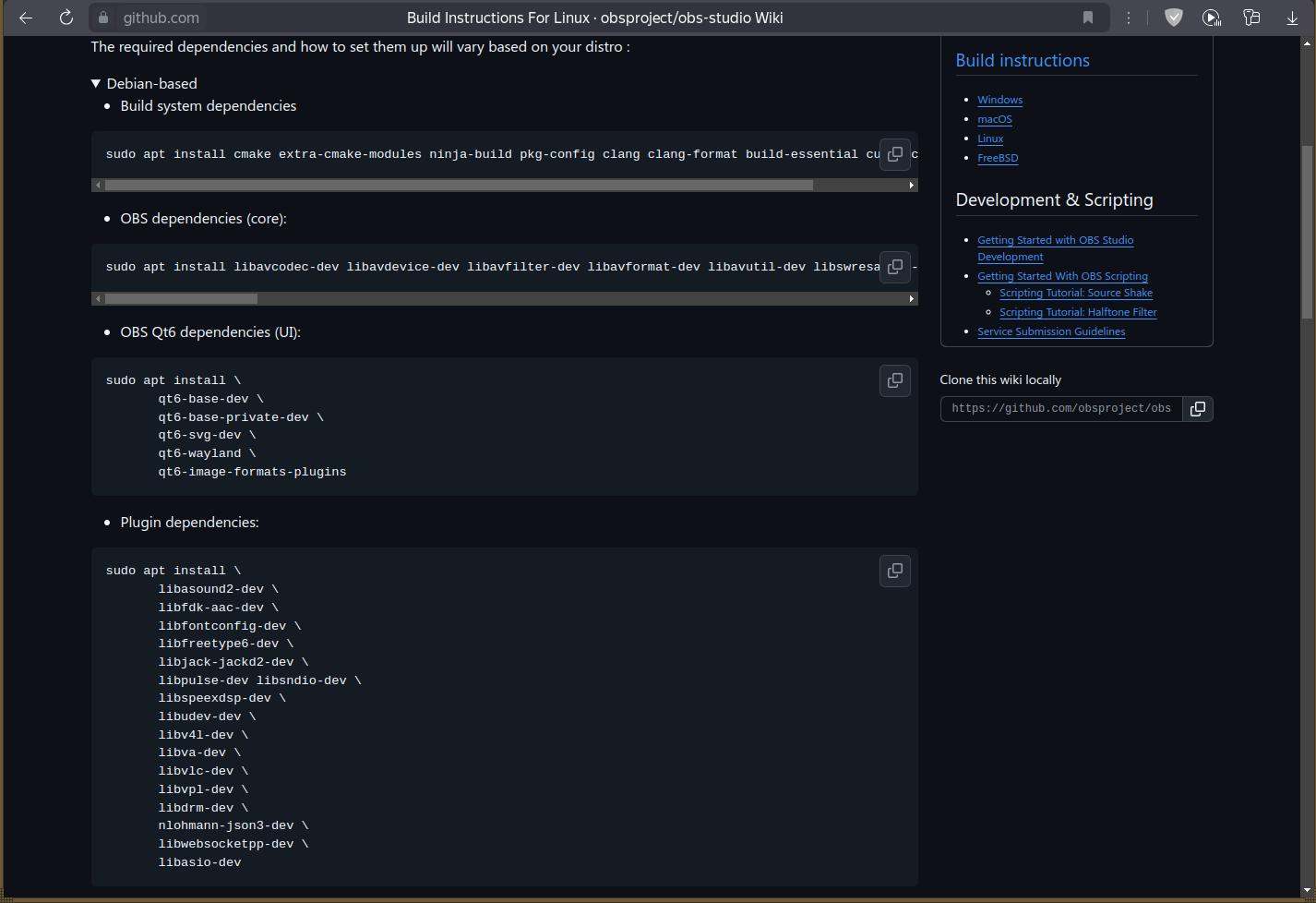Image resolution: width=1316 pixels, height=903 pixels.
Task: Click left arrow of OBS core code scrollbar
Action: pos(98,299)
